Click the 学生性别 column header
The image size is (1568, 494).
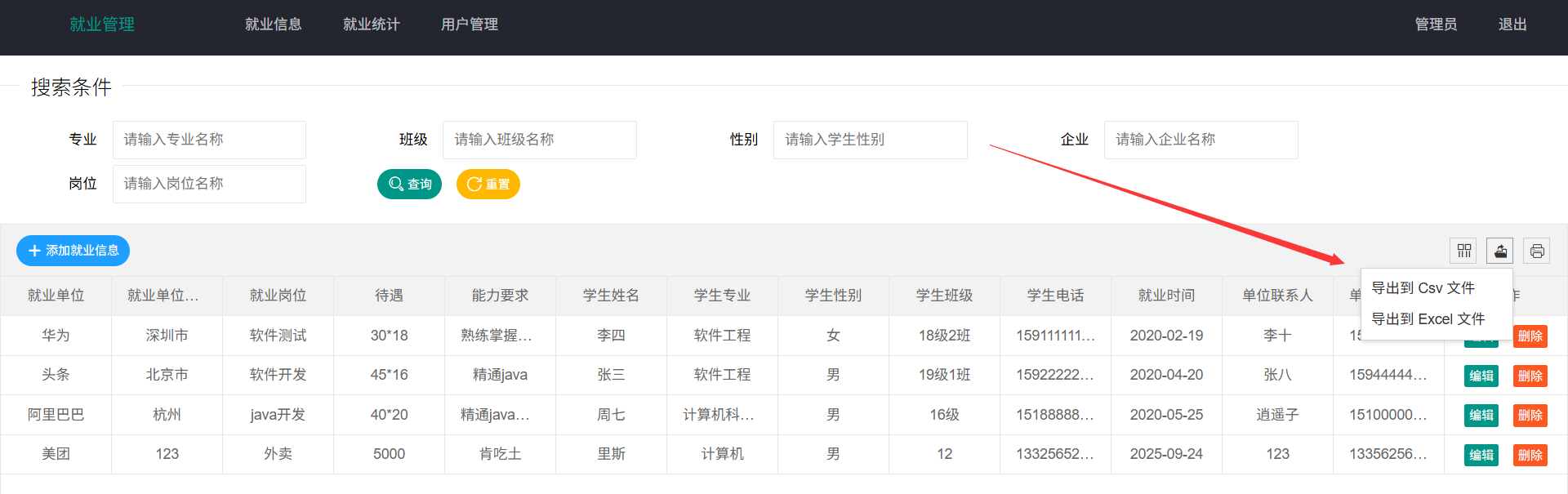pyautogui.click(x=834, y=296)
